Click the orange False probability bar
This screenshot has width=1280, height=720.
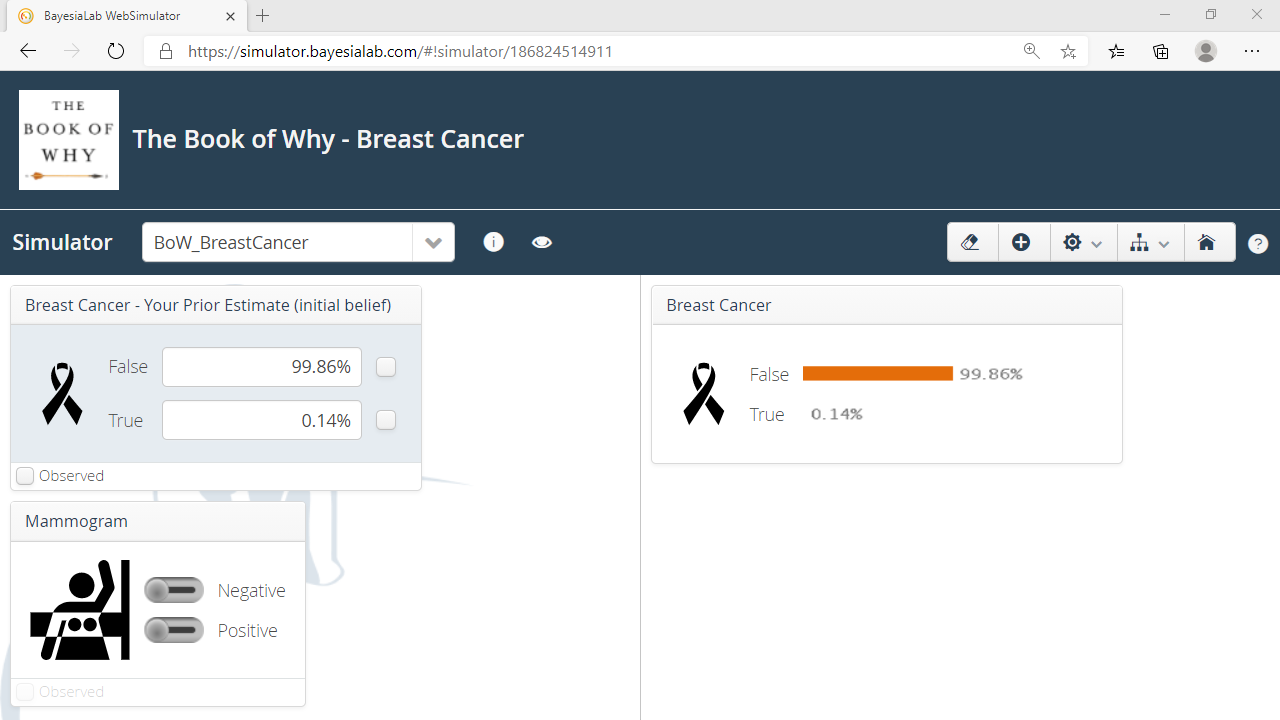pos(877,373)
